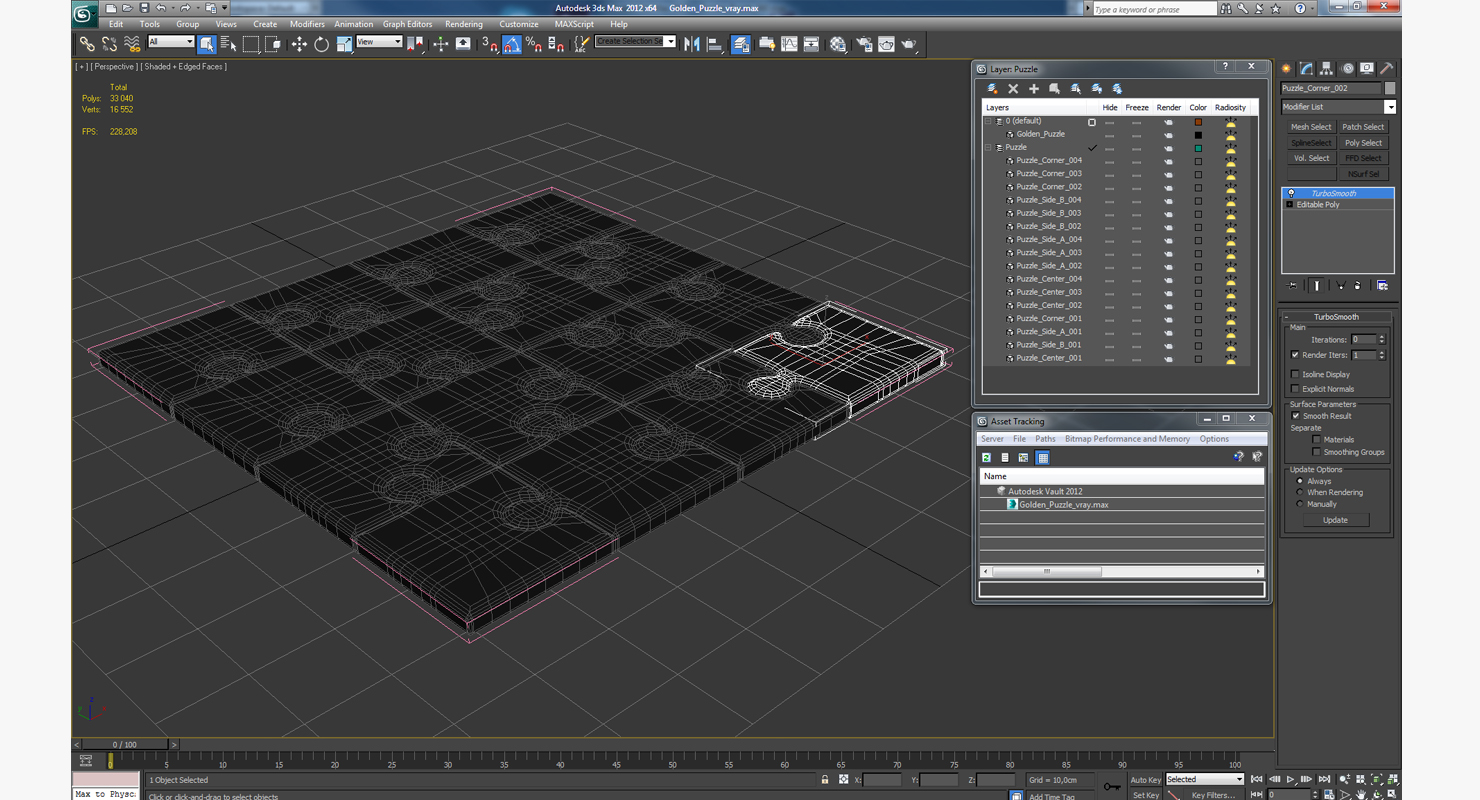
Task: Create new layer in Layer dialog
Action: [992, 89]
